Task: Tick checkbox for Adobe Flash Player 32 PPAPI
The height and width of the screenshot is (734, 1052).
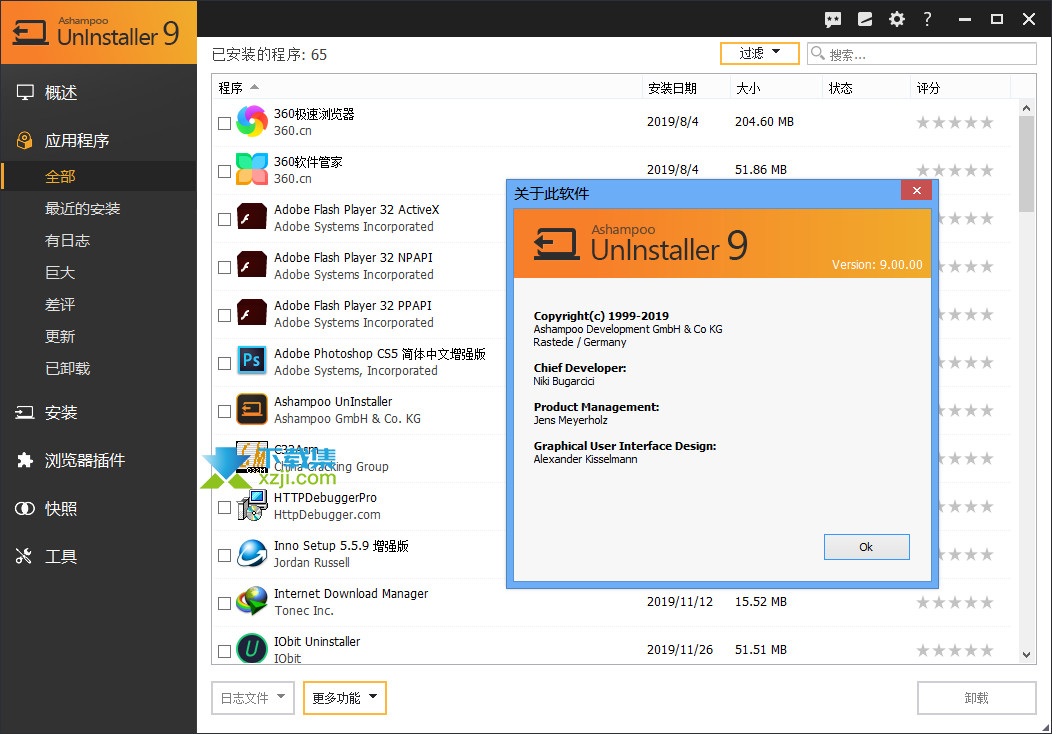Action: (225, 315)
